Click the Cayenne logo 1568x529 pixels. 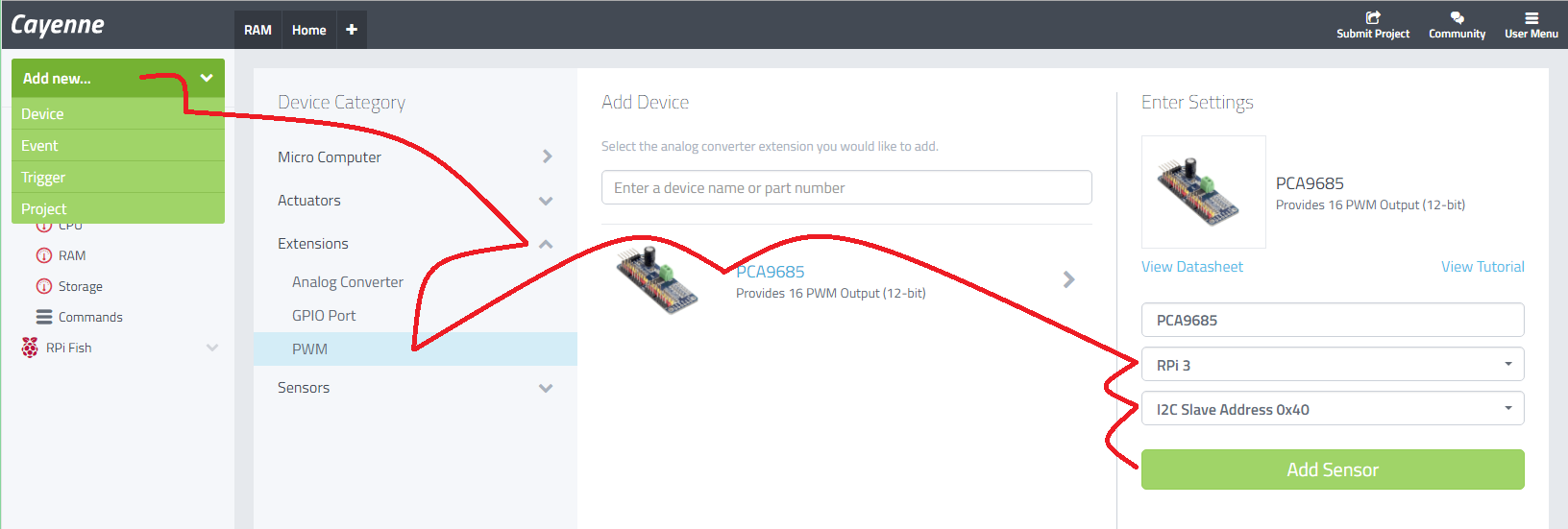pos(58,25)
